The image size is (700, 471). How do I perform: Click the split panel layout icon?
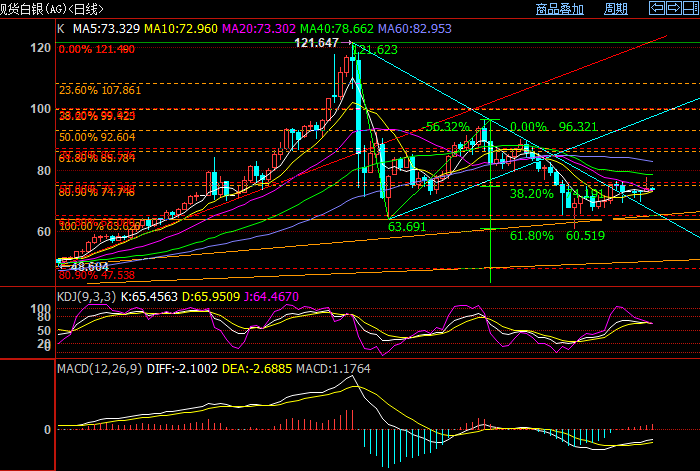(690, 9)
